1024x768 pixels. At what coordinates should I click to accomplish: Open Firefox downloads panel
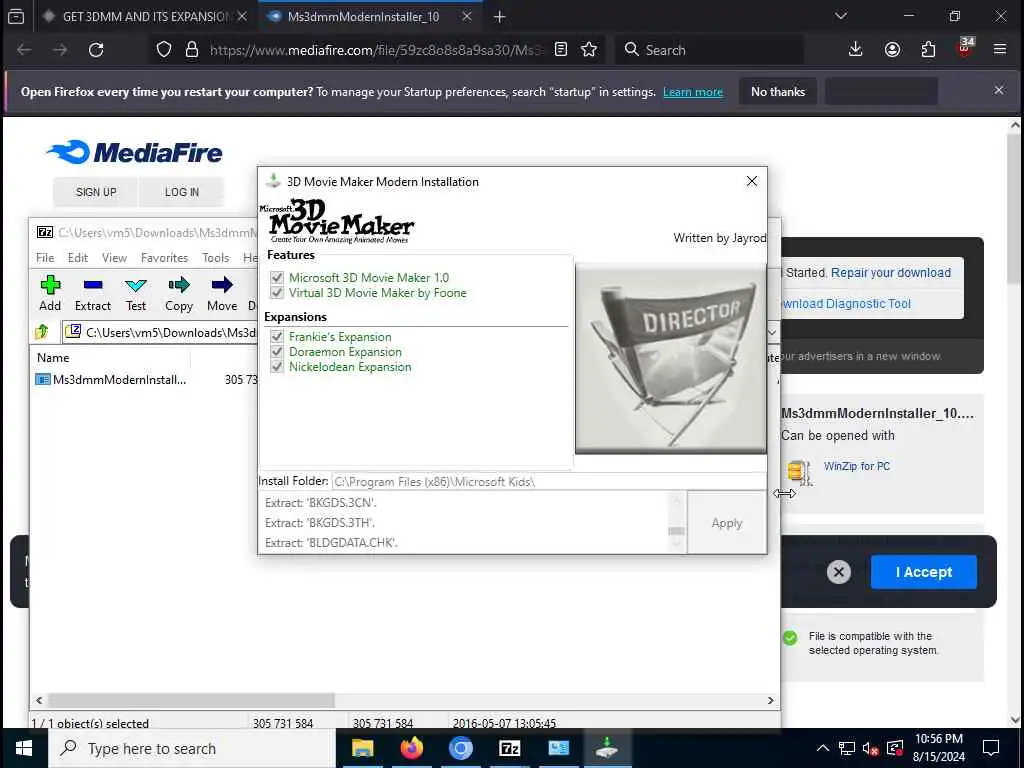pyautogui.click(x=856, y=50)
